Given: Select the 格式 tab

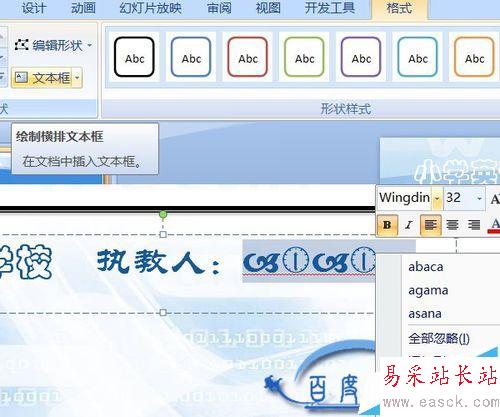Looking at the screenshot, I should click(x=399, y=8).
